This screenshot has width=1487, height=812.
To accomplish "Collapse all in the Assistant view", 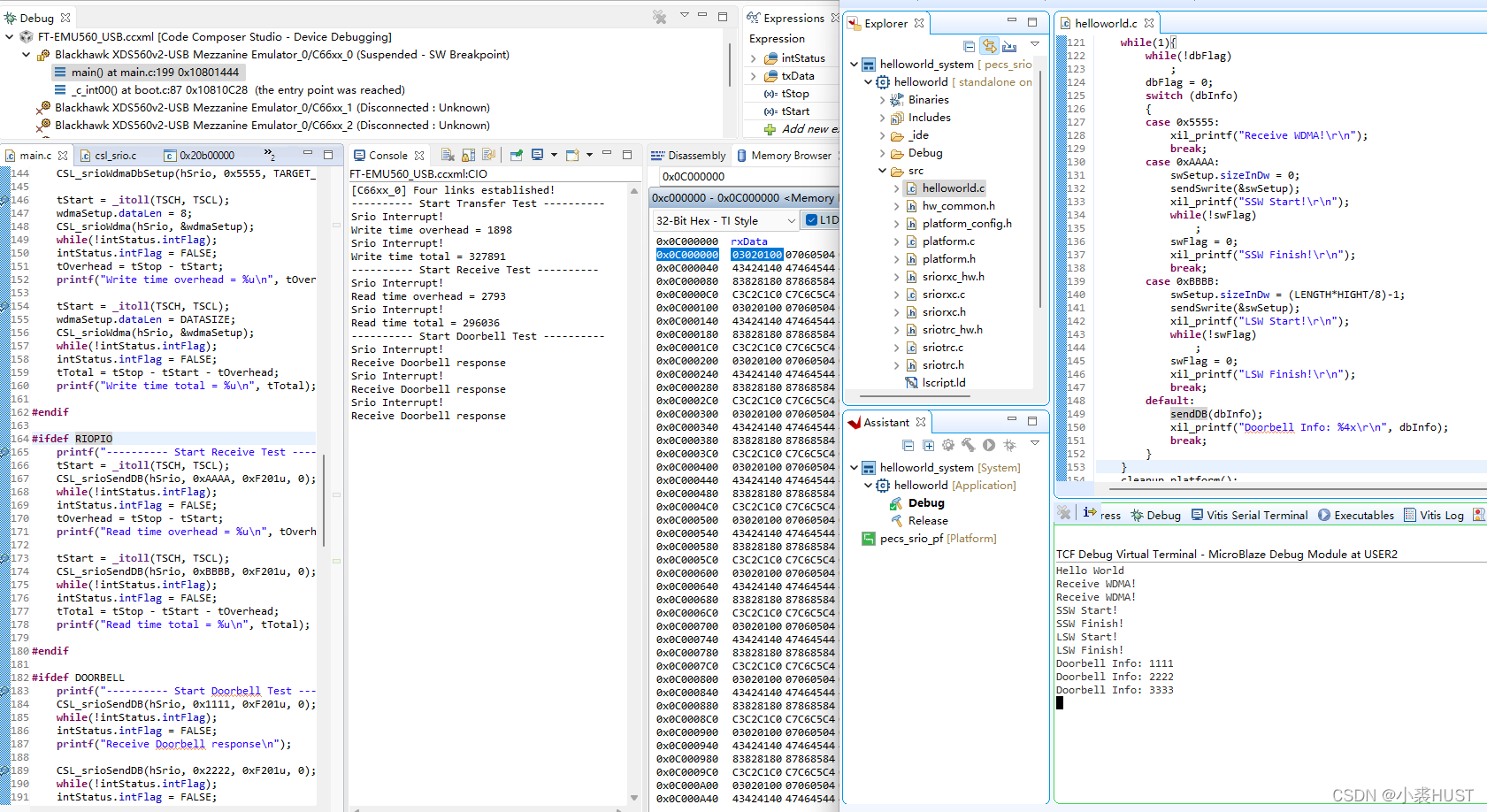I will pyautogui.click(x=908, y=445).
